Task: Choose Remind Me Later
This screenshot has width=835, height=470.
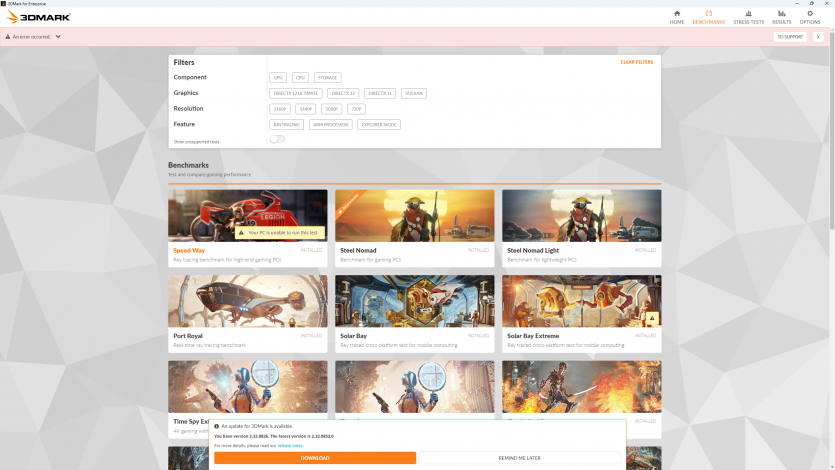Action: (520, 458)
